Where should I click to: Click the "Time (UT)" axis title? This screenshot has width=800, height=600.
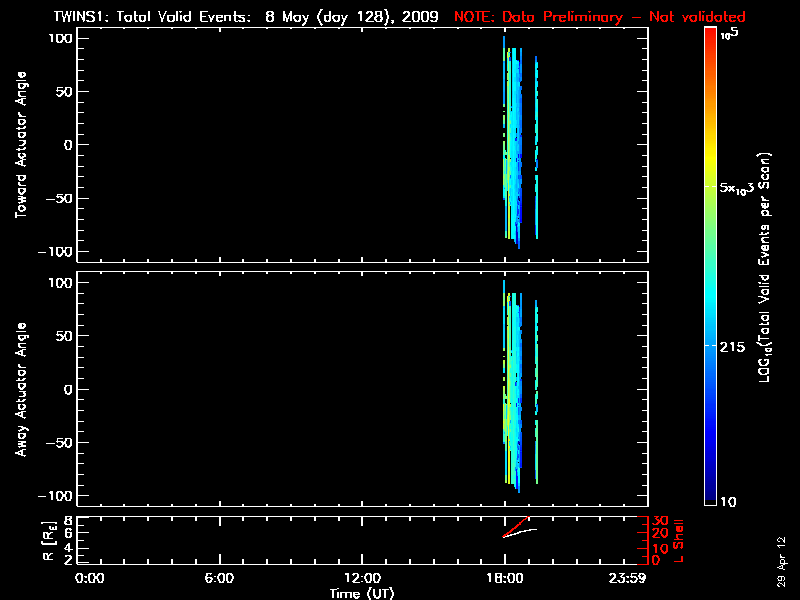point(363,593)
